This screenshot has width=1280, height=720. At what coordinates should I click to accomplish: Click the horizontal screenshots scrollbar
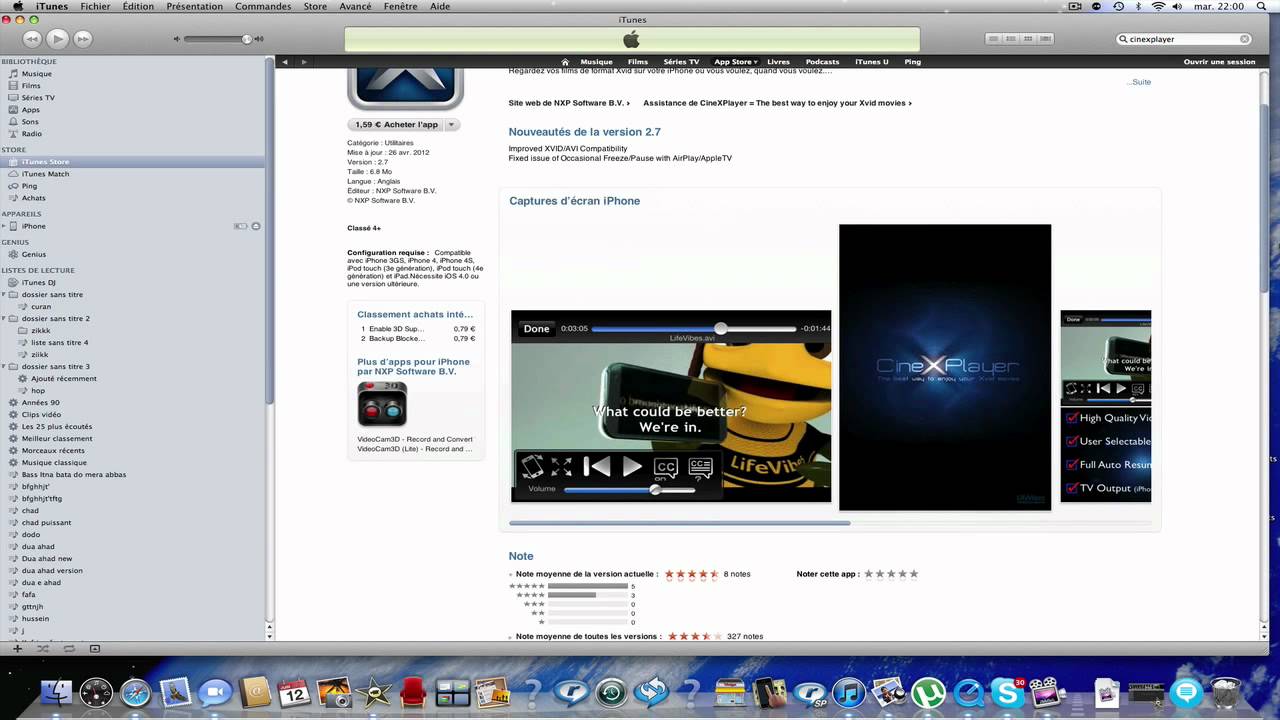point(679,522)
